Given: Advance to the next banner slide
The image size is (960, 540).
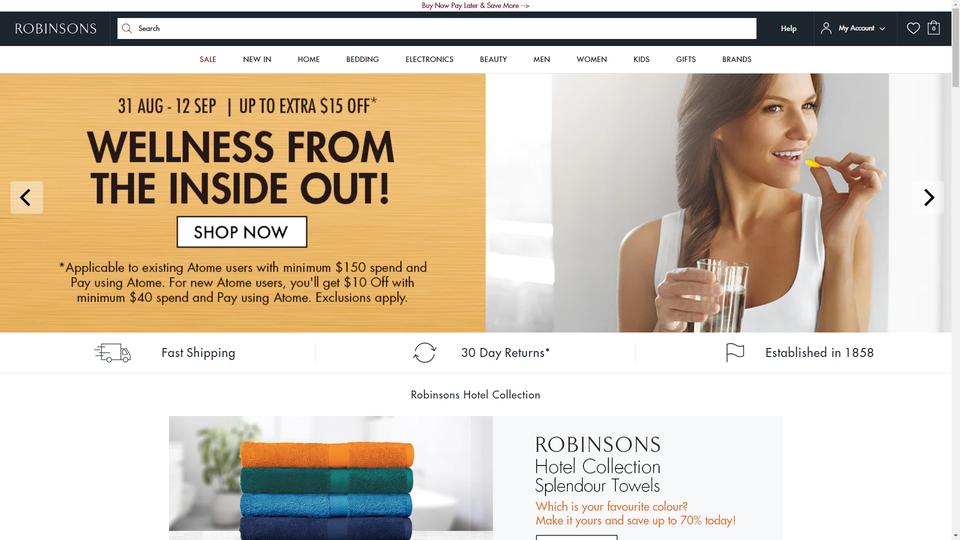Looking at the screenshot, I should pyautogui.click(x=928, y=197).
